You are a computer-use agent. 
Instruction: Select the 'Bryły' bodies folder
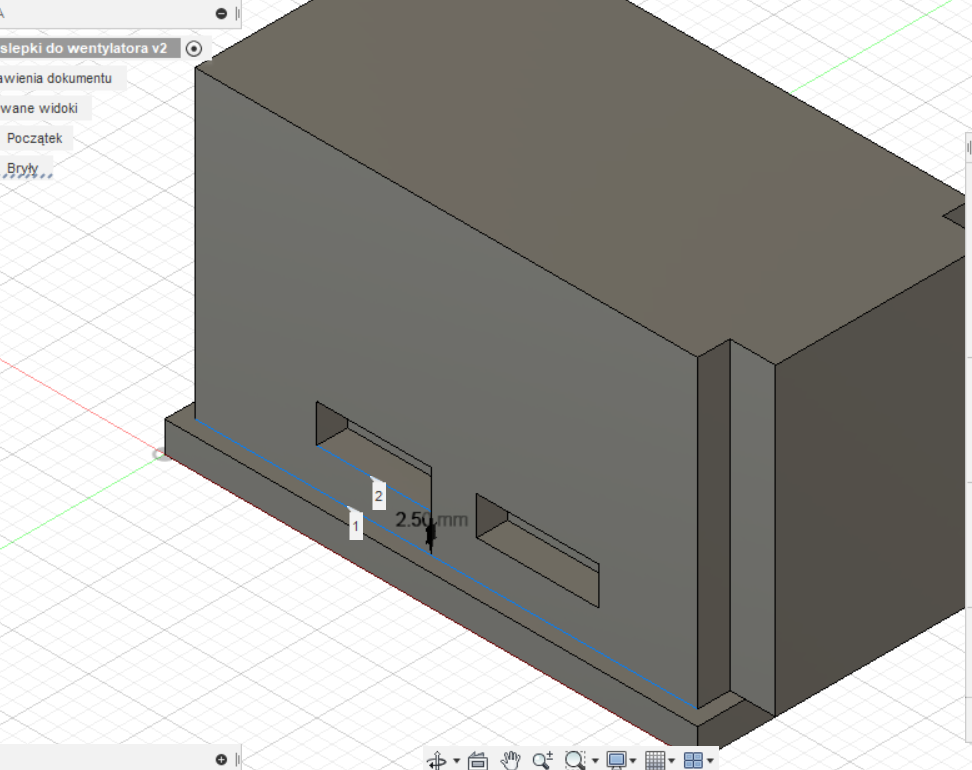[x=23, y=168]
